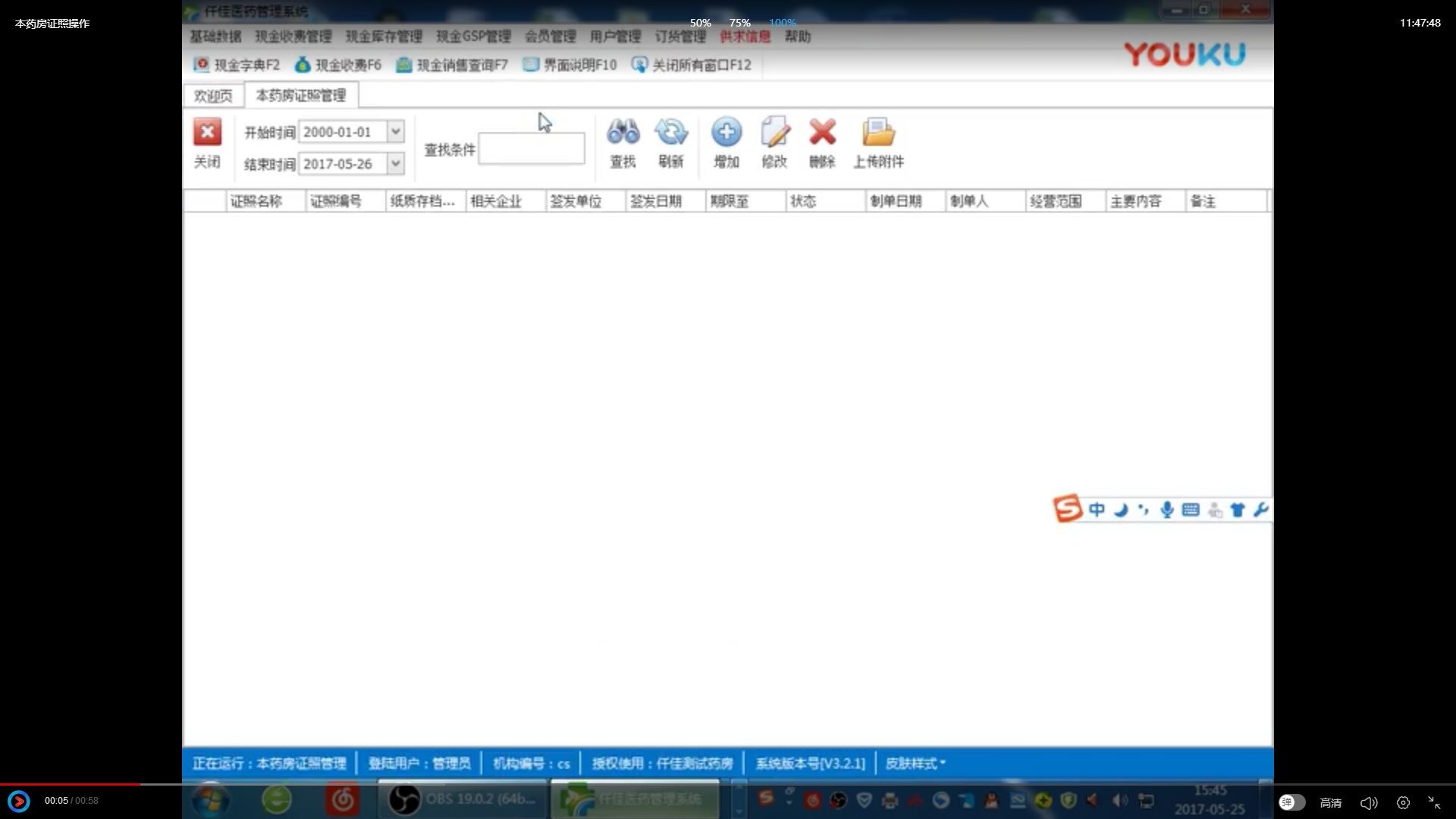Image resolution: width=1456 pixels, height=819 pixels.
Task: Open the 现金库存管理 menu
Action: point(384,36)
